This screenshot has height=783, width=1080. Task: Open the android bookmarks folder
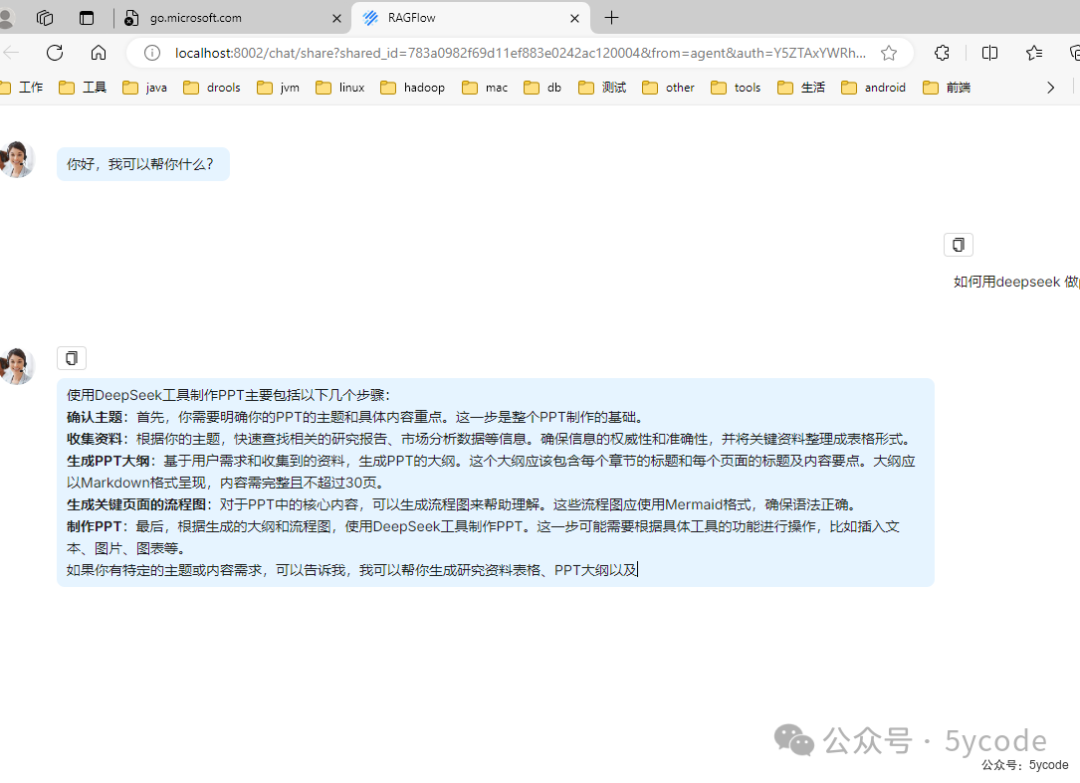873,87
